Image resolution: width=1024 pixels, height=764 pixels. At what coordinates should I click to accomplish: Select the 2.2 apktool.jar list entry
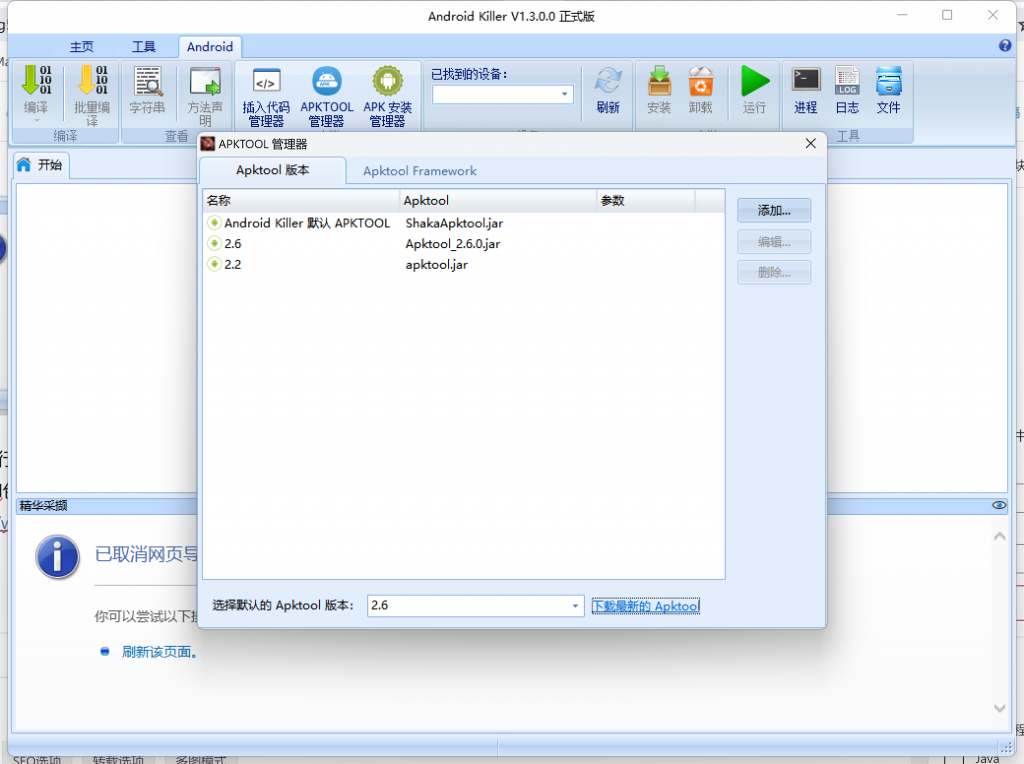coord(233,265)
